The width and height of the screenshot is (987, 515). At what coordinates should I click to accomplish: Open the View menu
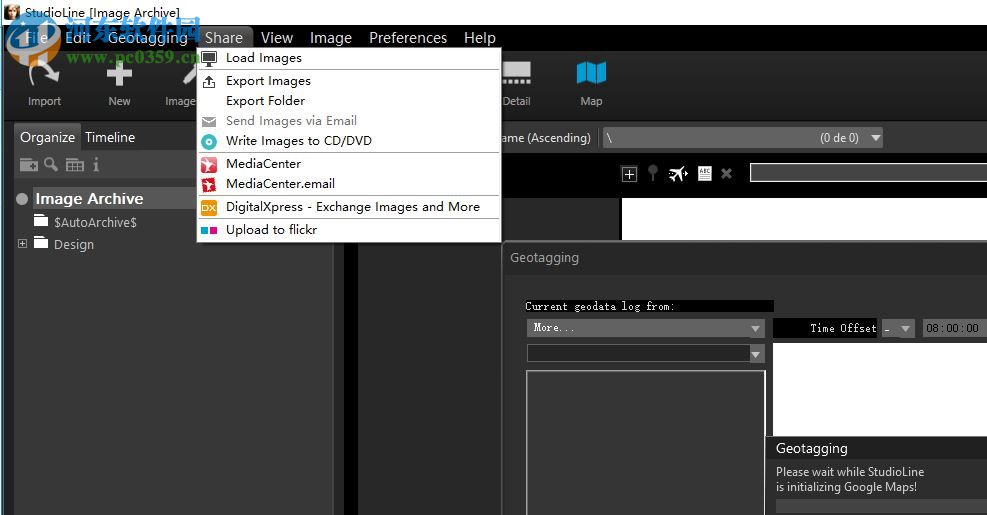tap(277, 38)
